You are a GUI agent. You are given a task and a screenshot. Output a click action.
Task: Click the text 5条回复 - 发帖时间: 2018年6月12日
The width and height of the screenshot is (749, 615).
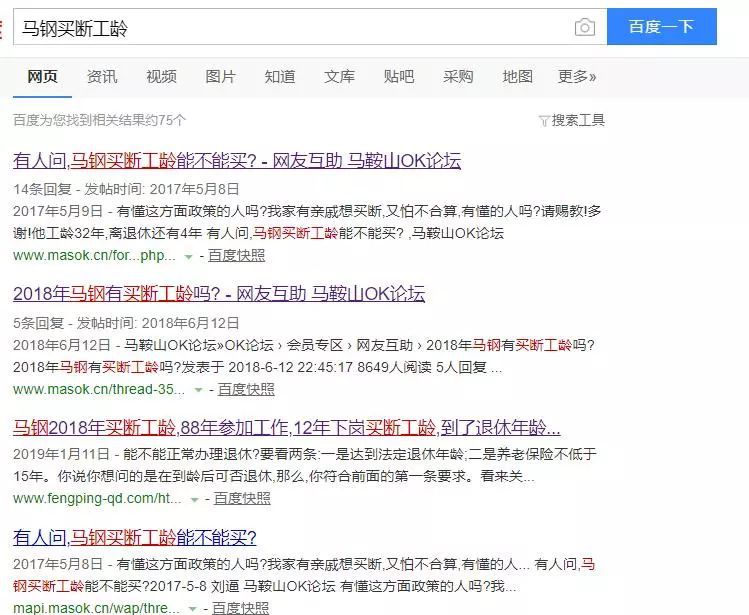(126, 323)
